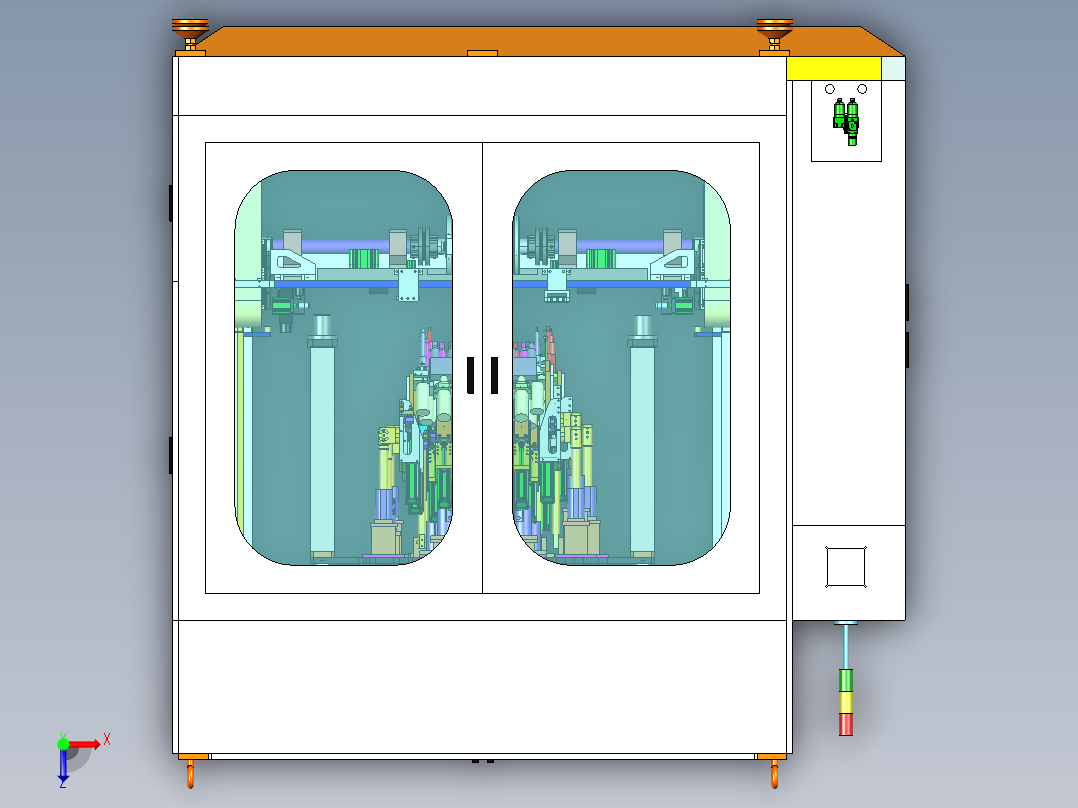Select the left black door handle
Viewport: 1078px width, 808px height.
click(x=470, y=375)
